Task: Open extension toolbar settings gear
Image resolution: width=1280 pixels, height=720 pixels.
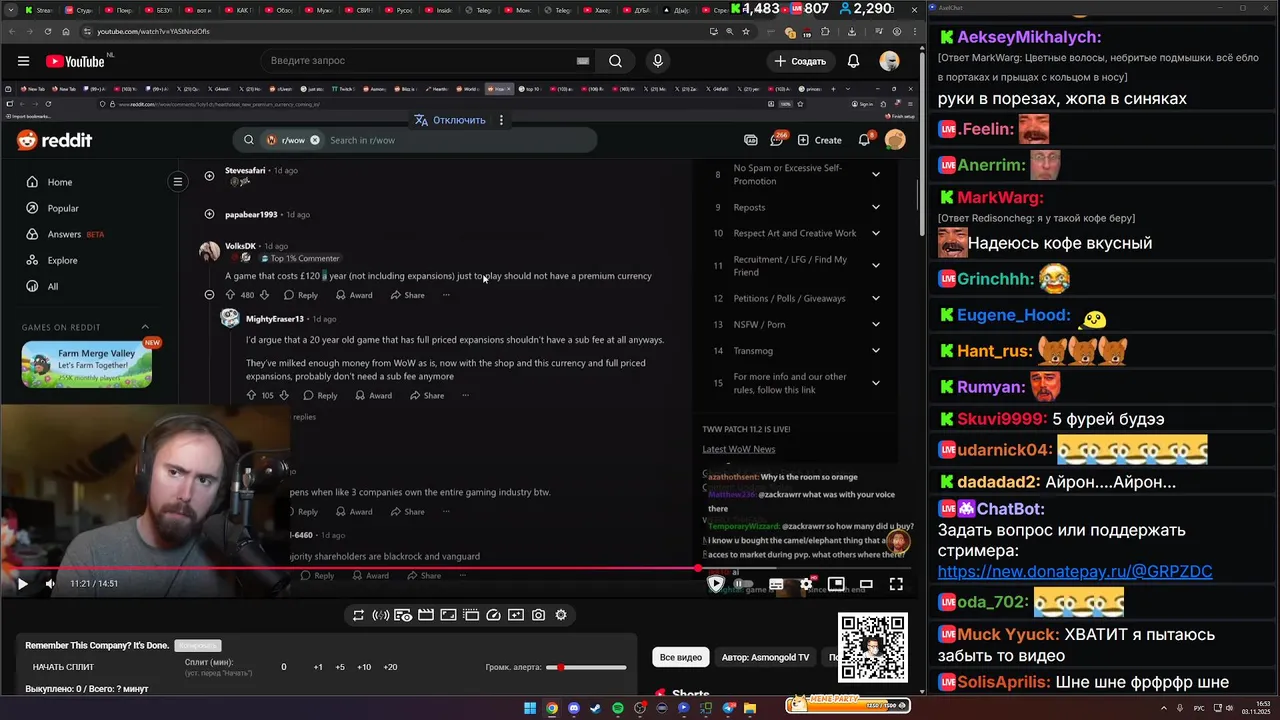Action: (x=561, y=615)
